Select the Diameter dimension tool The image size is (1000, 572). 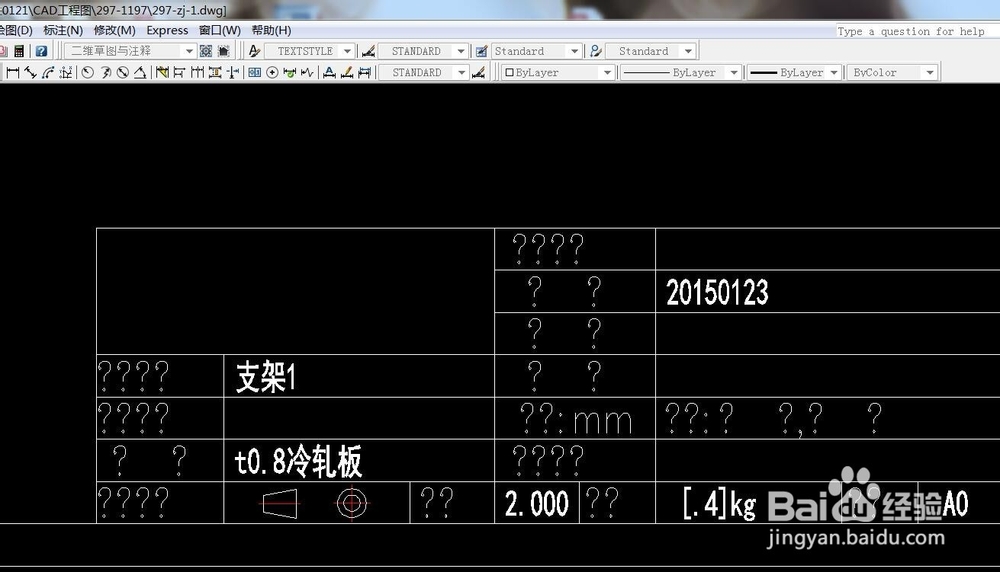123,73
